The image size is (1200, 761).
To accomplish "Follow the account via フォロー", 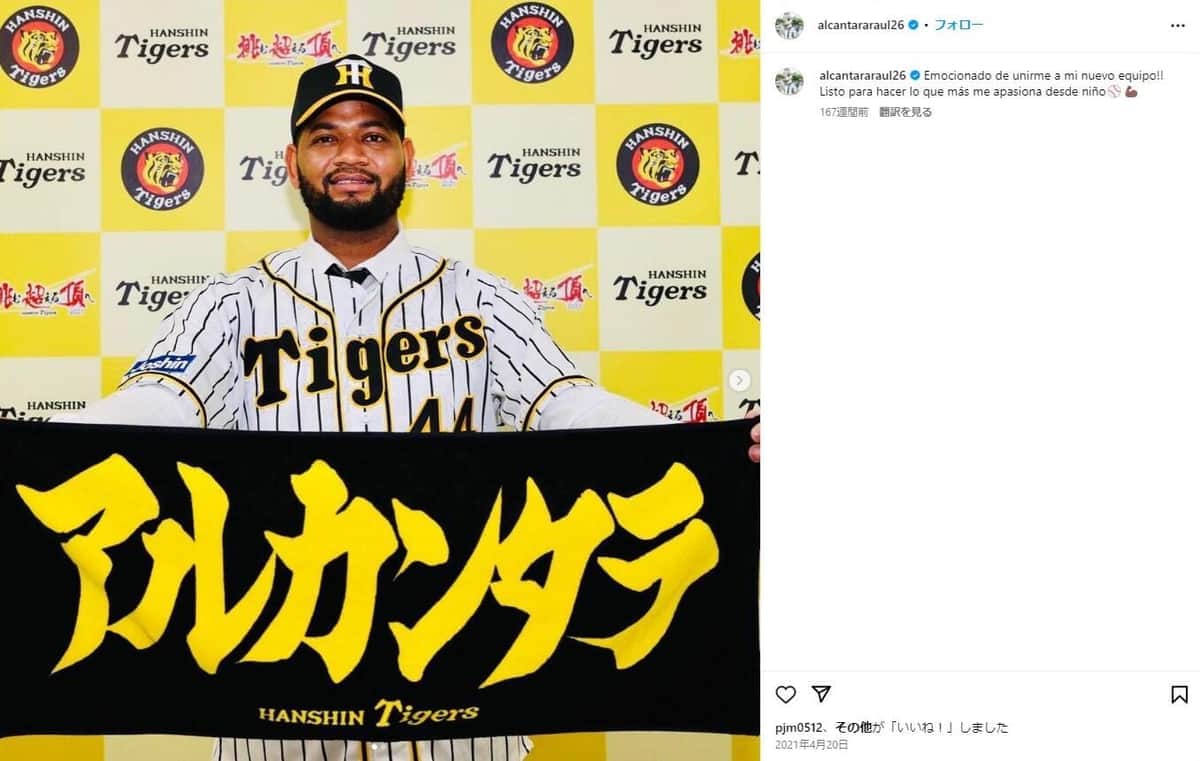I will [x=958, y=25].
